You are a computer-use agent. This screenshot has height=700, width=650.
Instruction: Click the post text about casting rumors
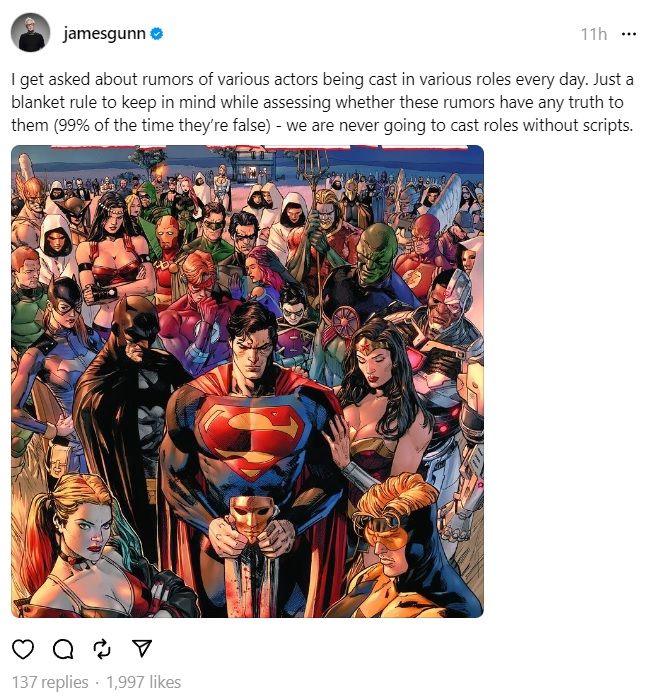coord(322,102)
